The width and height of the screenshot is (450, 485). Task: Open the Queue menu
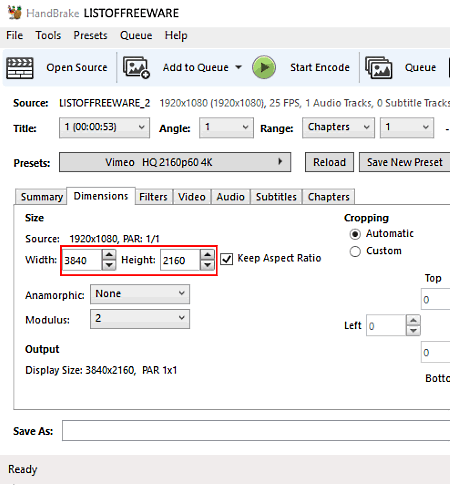tap(136, 35)
